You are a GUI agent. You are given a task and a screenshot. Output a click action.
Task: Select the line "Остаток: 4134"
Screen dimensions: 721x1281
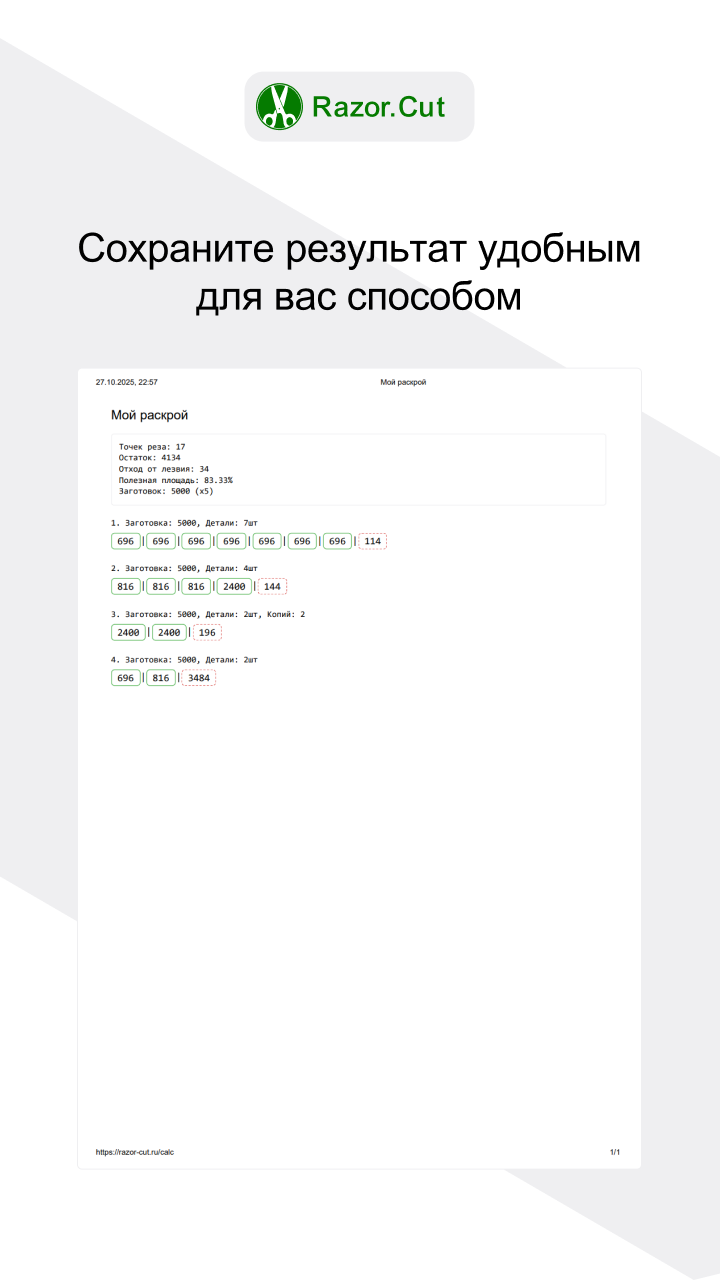[150, 458]
